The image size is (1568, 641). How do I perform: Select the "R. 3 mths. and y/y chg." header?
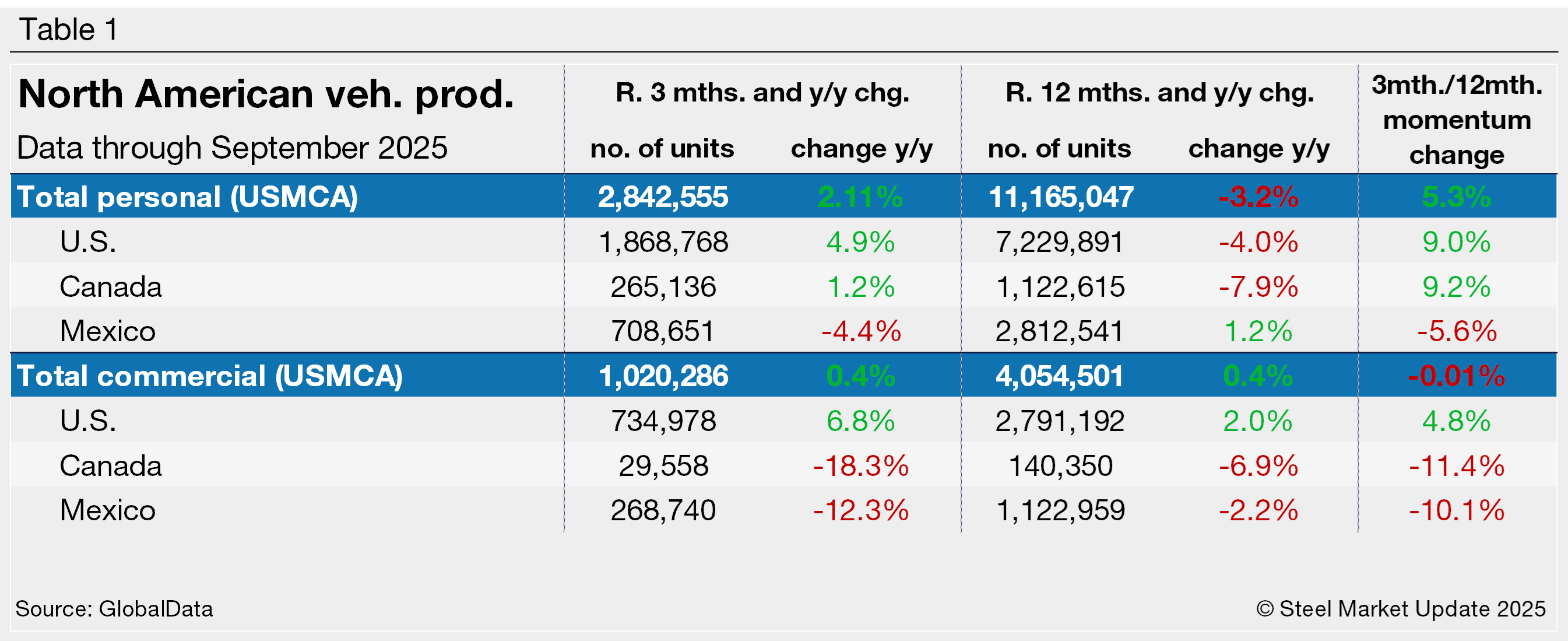tap(762, 93)
